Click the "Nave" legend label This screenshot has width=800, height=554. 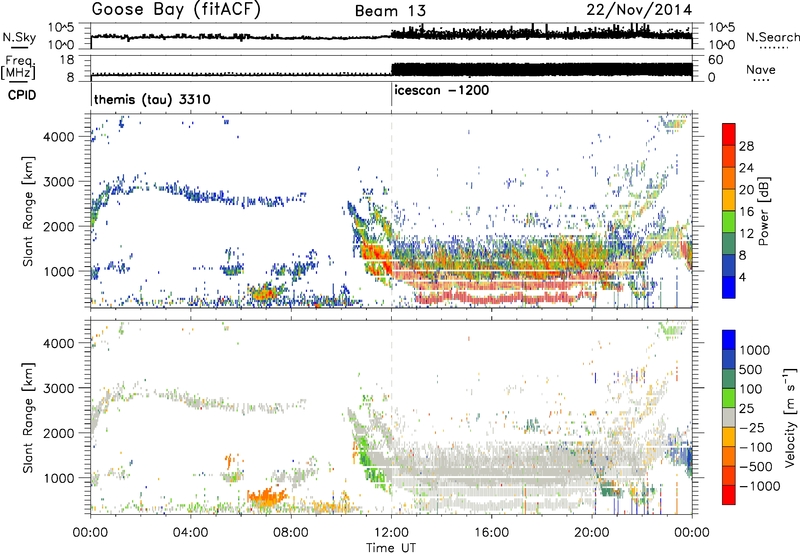pyautogui.click(x=761, y=69)
